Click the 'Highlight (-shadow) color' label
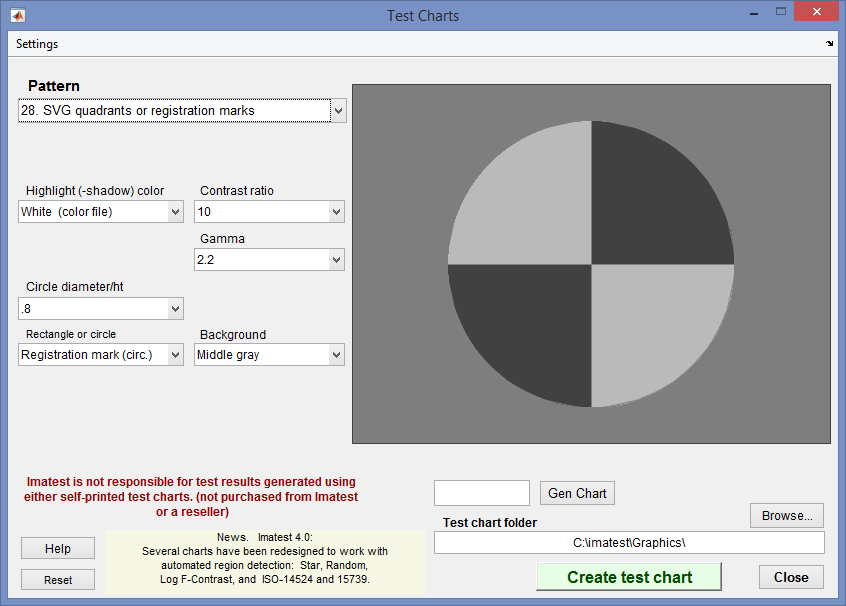The width and height of the screenshot is (846, 606). point(95,190)
